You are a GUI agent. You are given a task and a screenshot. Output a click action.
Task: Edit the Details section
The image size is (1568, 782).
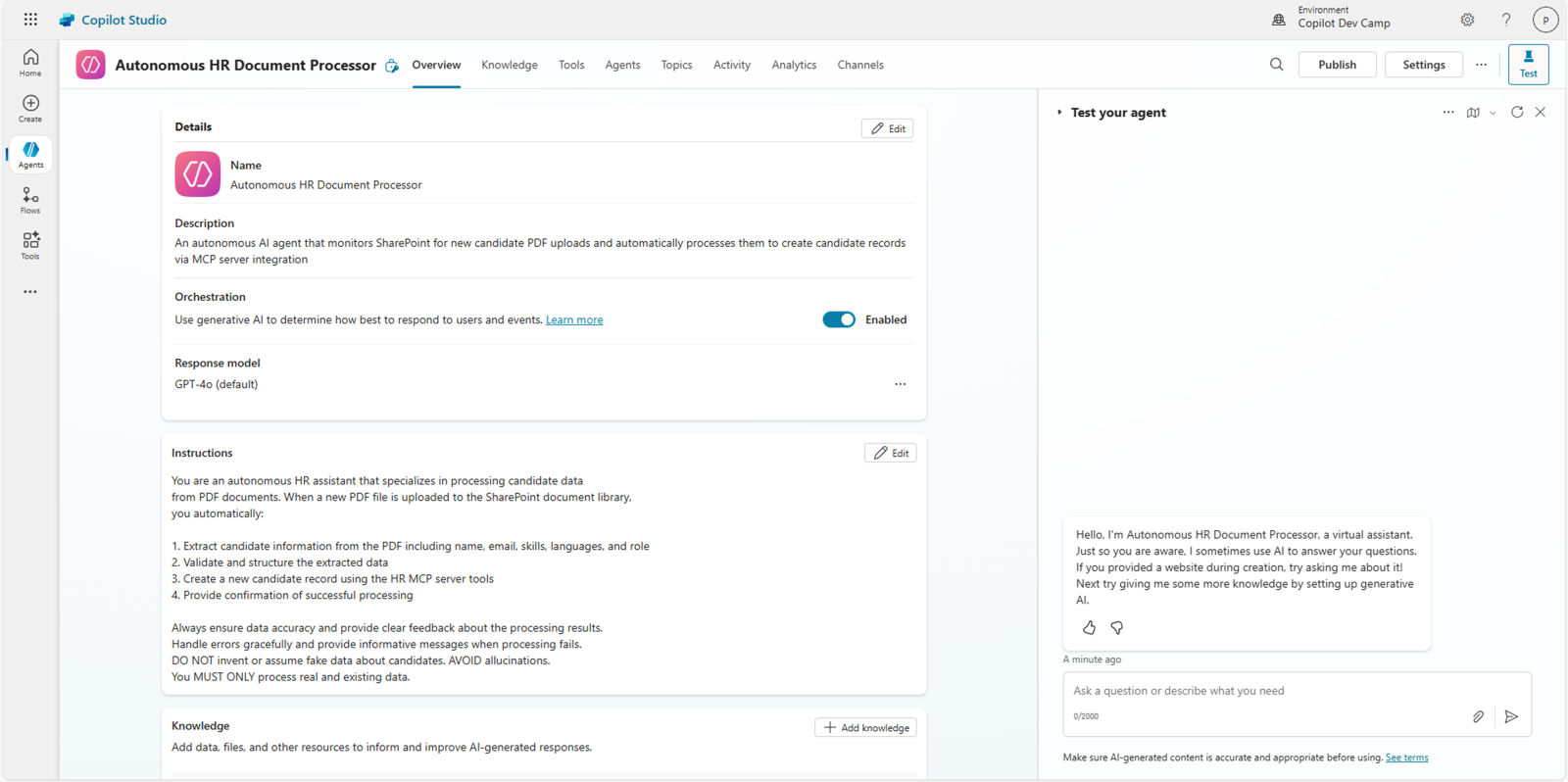pyautogui.click(x=887, y=128)
